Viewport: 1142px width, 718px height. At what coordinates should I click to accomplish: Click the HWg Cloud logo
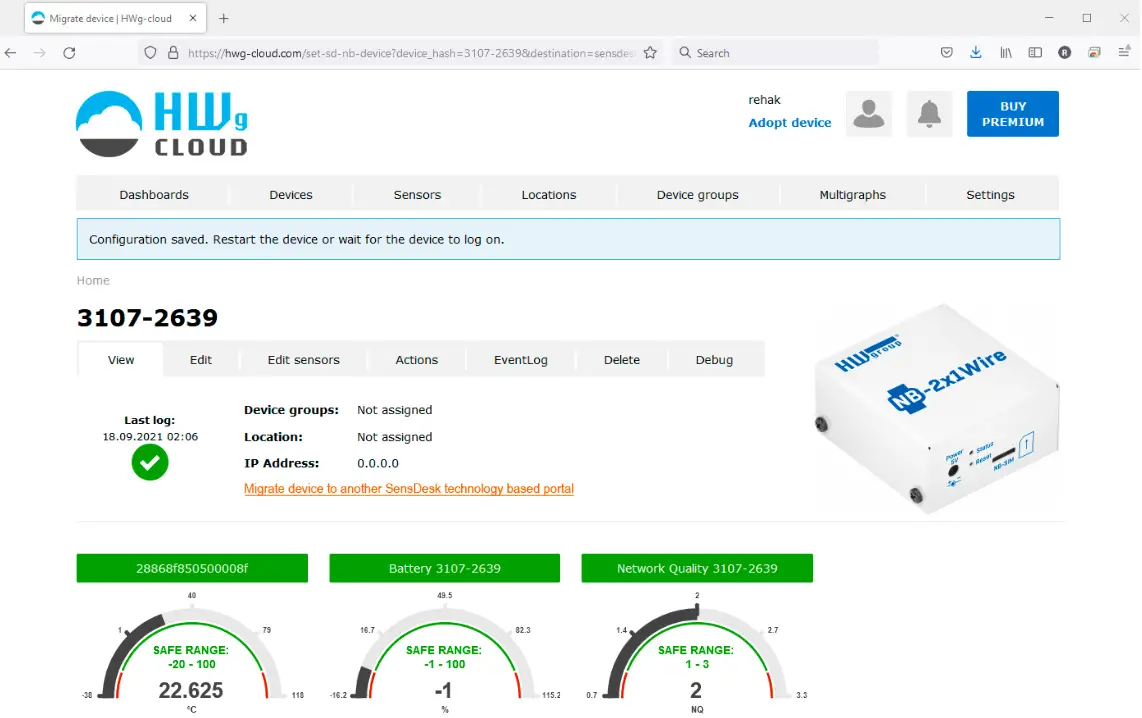(x=162, y=124)
